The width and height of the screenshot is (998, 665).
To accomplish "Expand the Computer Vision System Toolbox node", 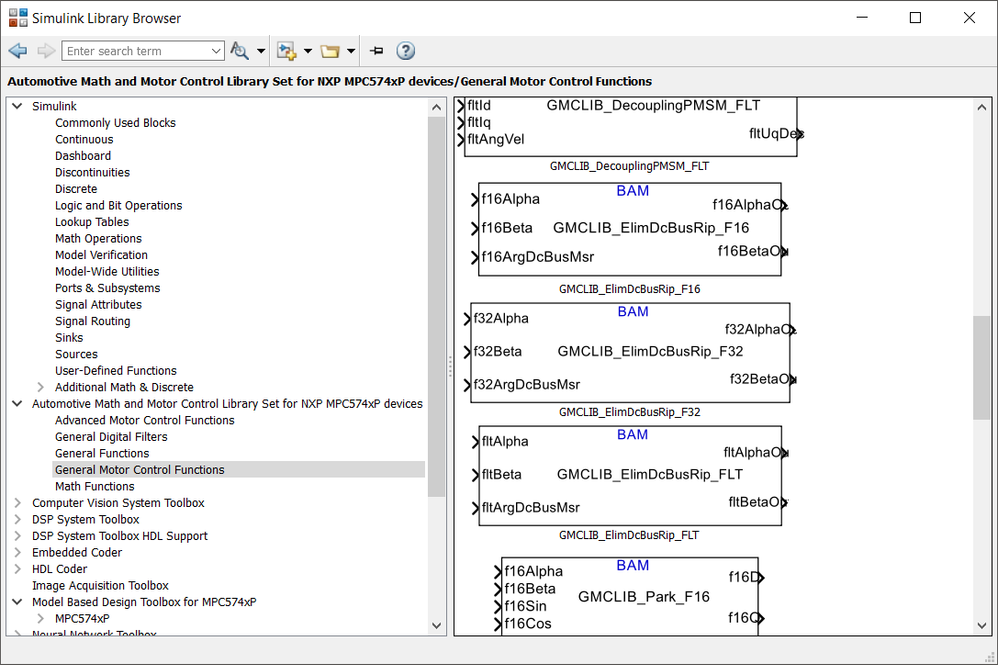I will (x=17, y=503).
